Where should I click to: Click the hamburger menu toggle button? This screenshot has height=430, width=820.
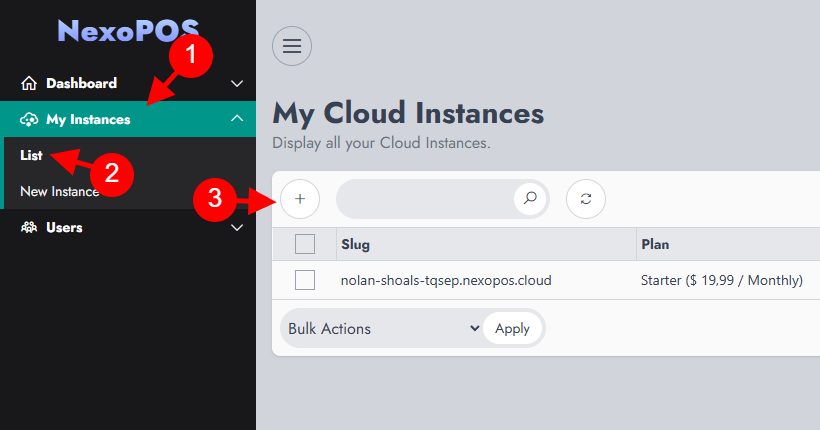[292, 46]
